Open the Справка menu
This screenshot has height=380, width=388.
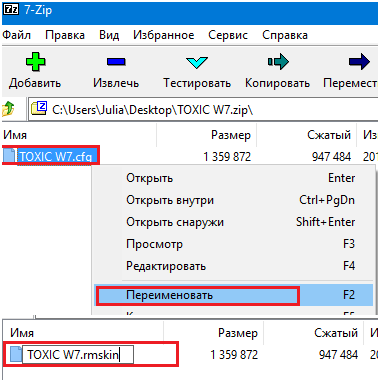coord(285,35)
